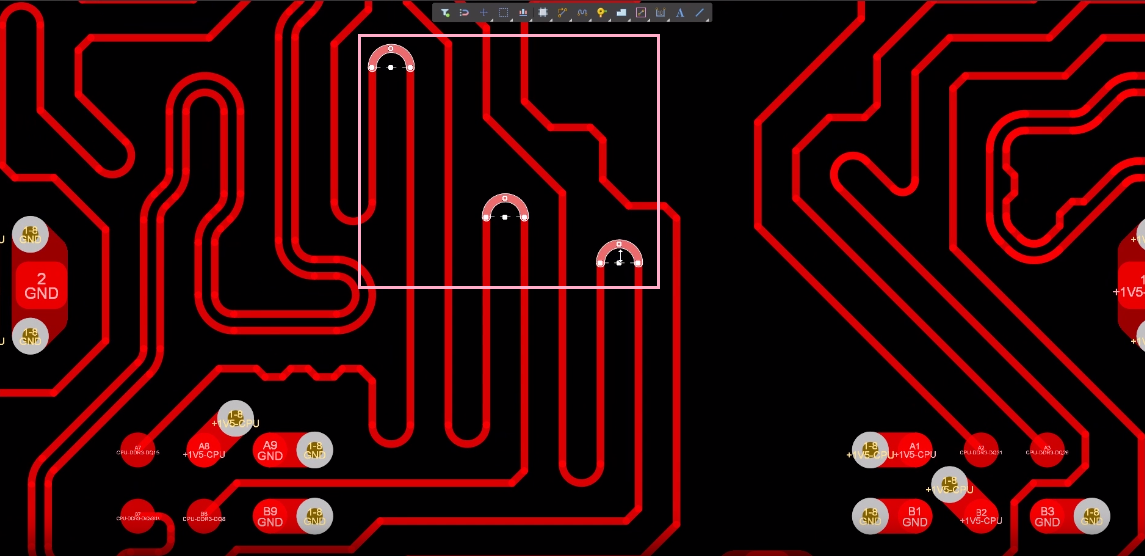
Task: Activate the Interactive Routing tool
Action: click(562, 12)
